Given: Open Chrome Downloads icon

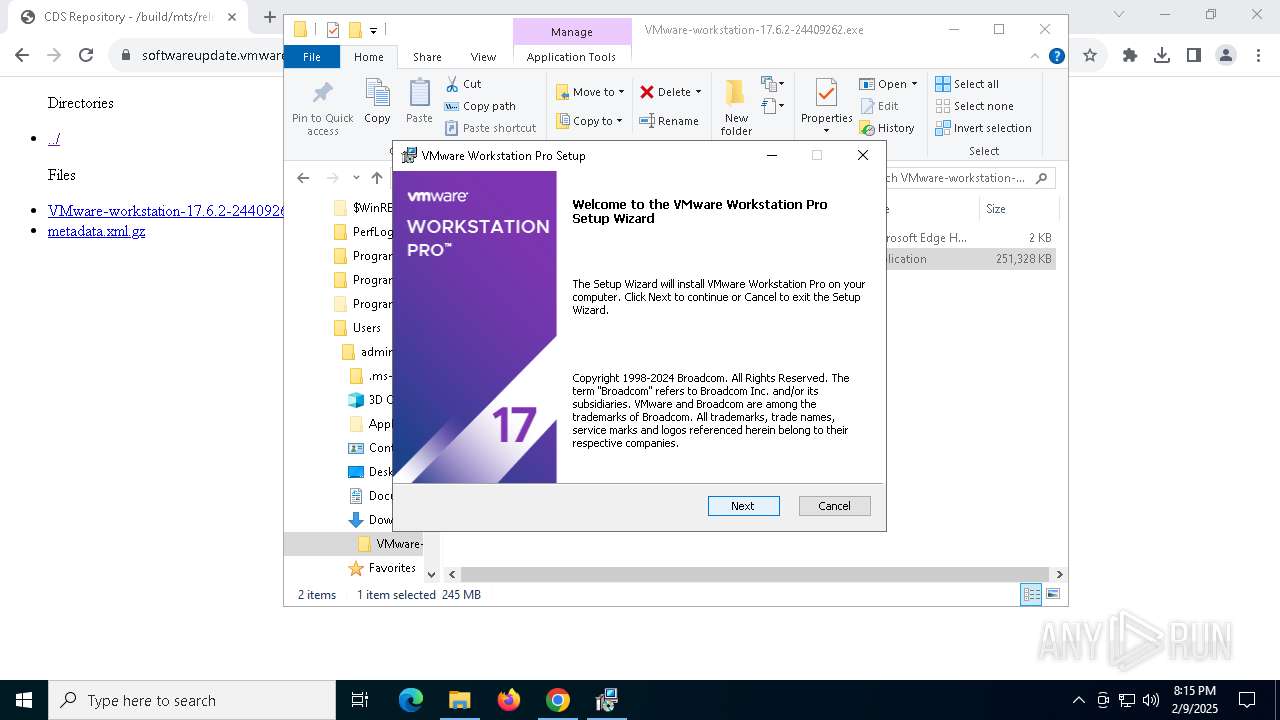Looking at the screenshot, I should pos(1162,55).
